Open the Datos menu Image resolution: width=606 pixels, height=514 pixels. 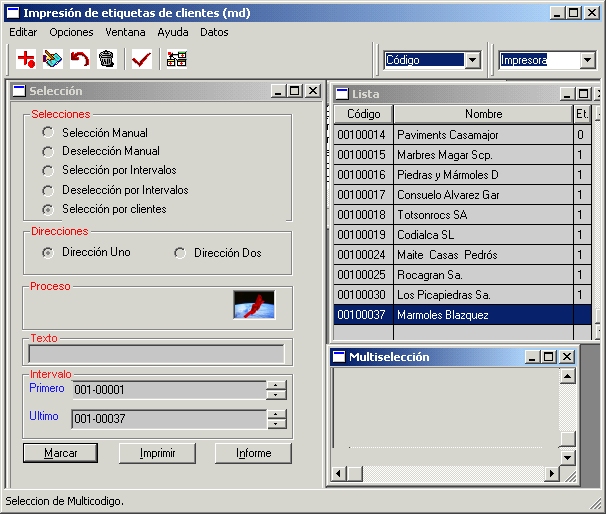(214, 32)
